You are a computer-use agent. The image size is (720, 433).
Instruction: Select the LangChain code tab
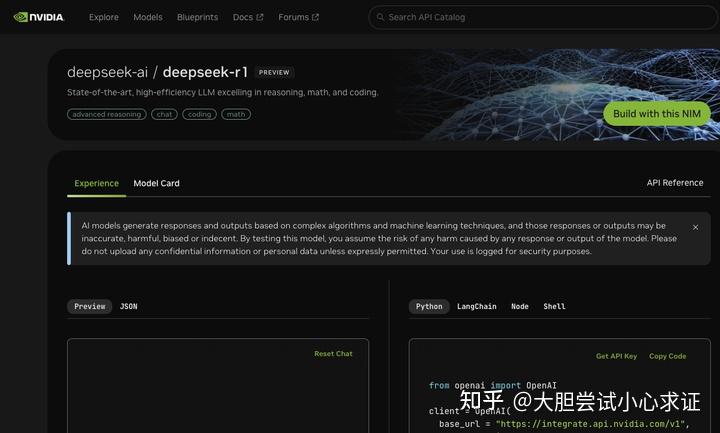click(477, 306)
